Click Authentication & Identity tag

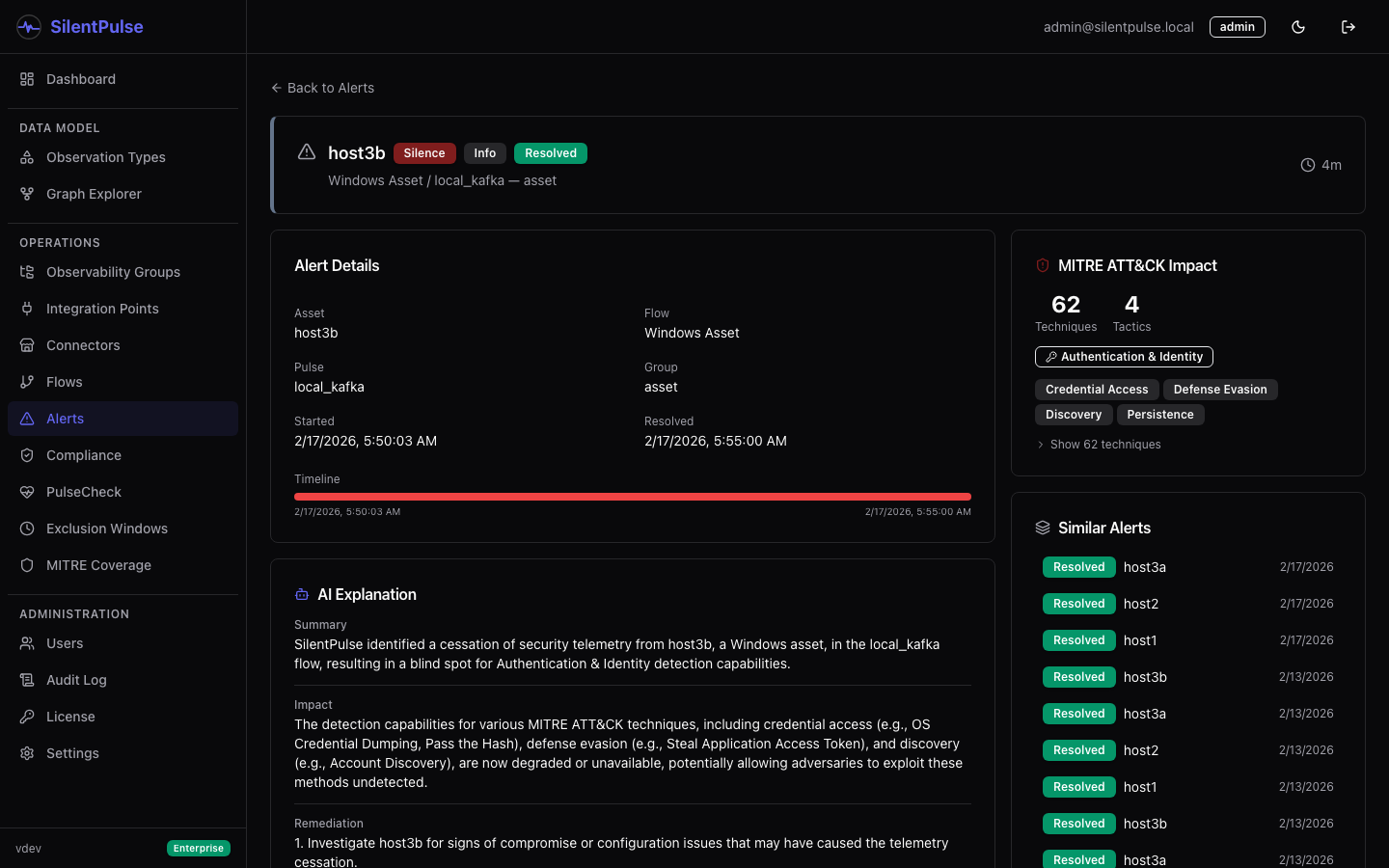point(1124,357)
